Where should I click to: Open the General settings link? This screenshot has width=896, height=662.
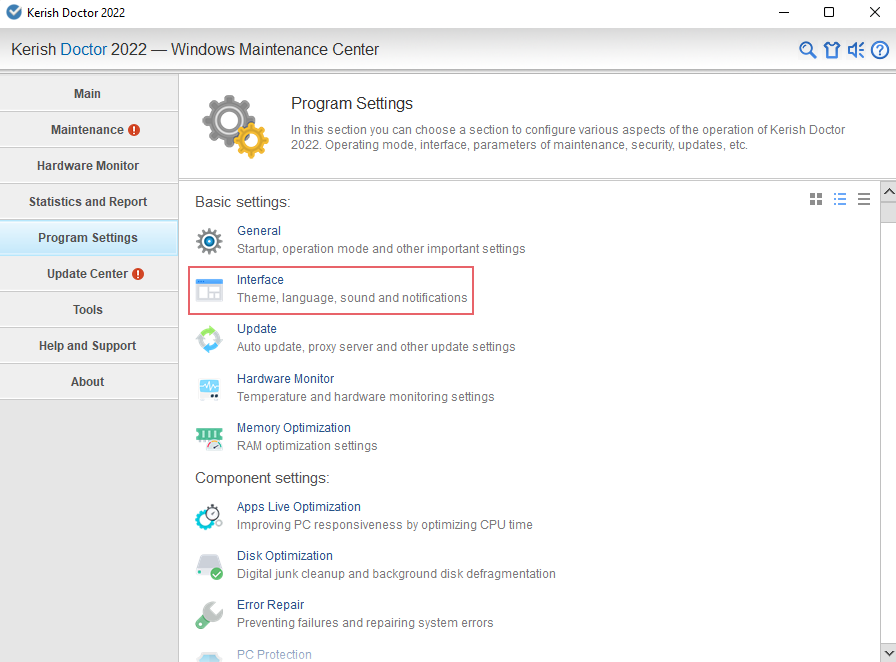tap(259, 231)
